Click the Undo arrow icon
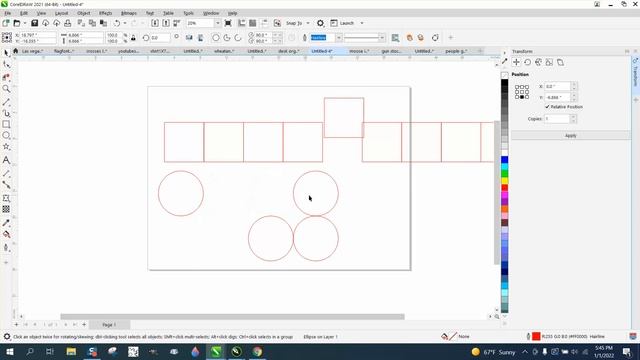Screen dimensions: 640x360 (x=117, y=23)
